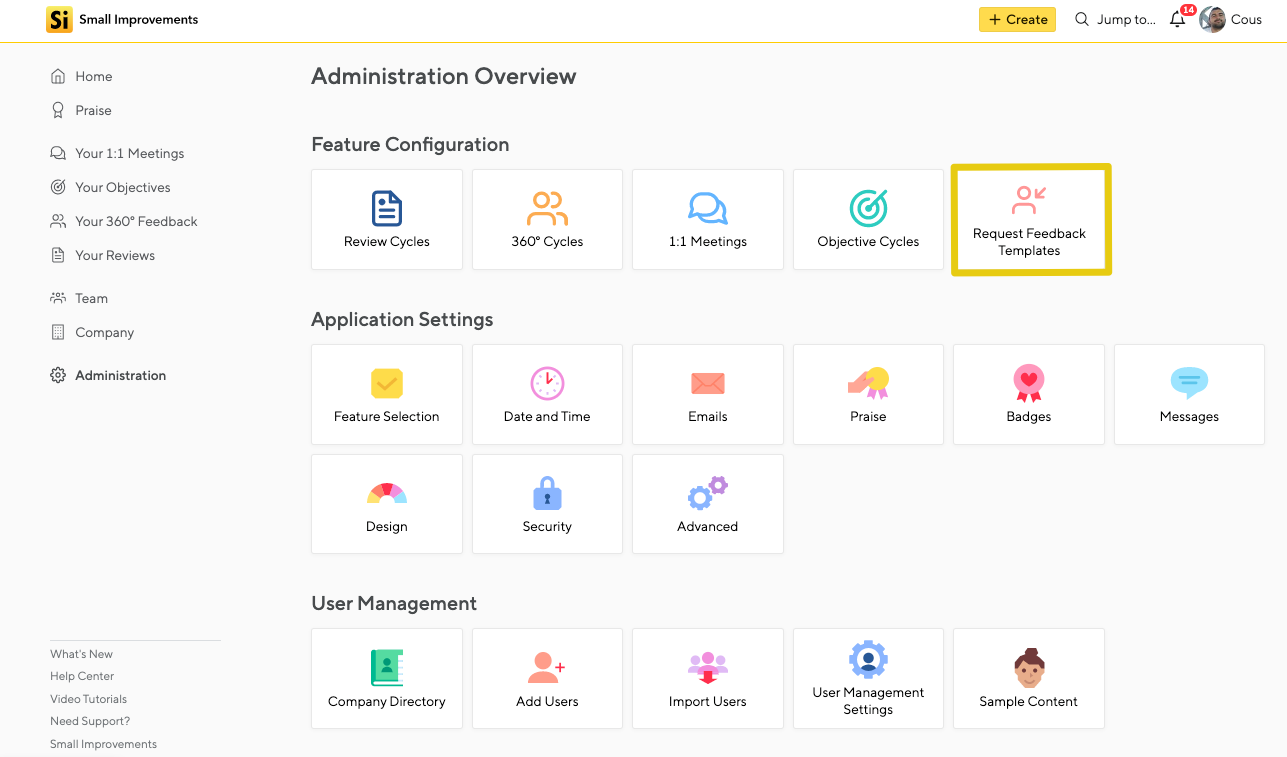Click the Small Improvements header title
1287x757 pixels.
[x=139, y=19]
